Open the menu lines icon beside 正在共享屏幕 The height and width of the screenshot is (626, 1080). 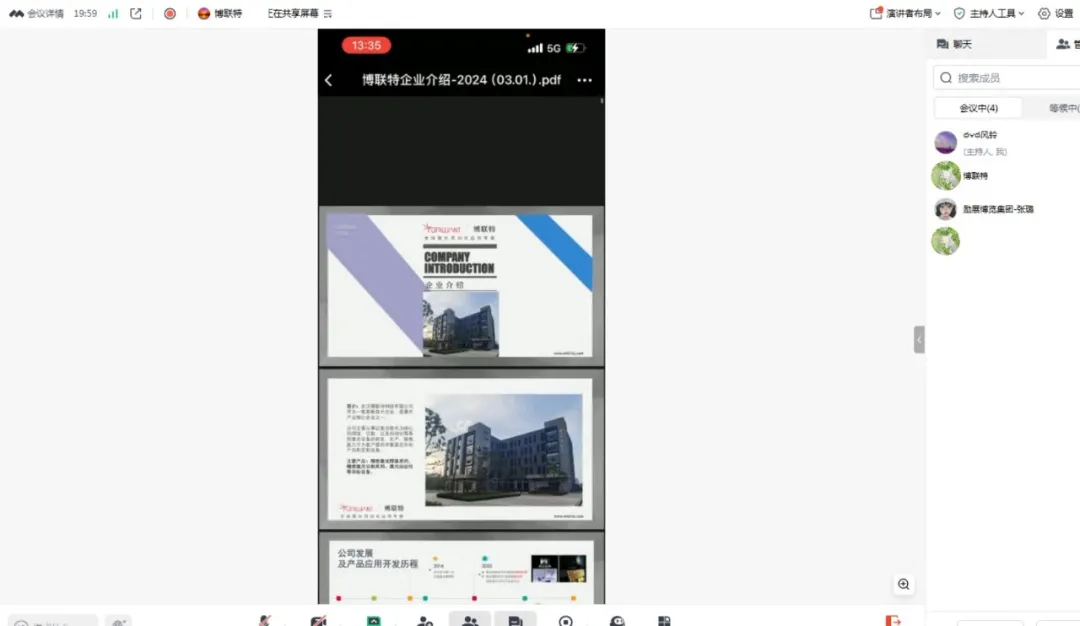click(328, 13)
